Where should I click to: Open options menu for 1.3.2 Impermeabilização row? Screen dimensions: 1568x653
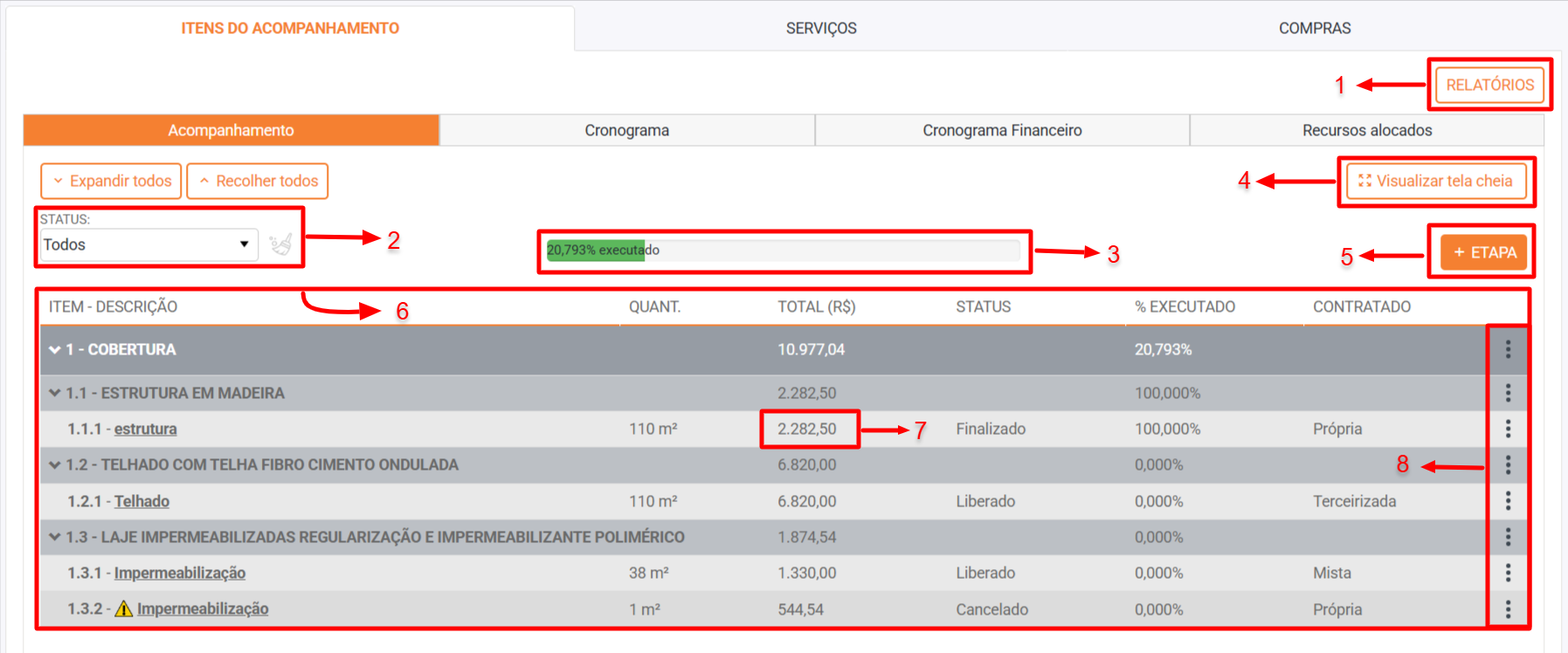1508,609
